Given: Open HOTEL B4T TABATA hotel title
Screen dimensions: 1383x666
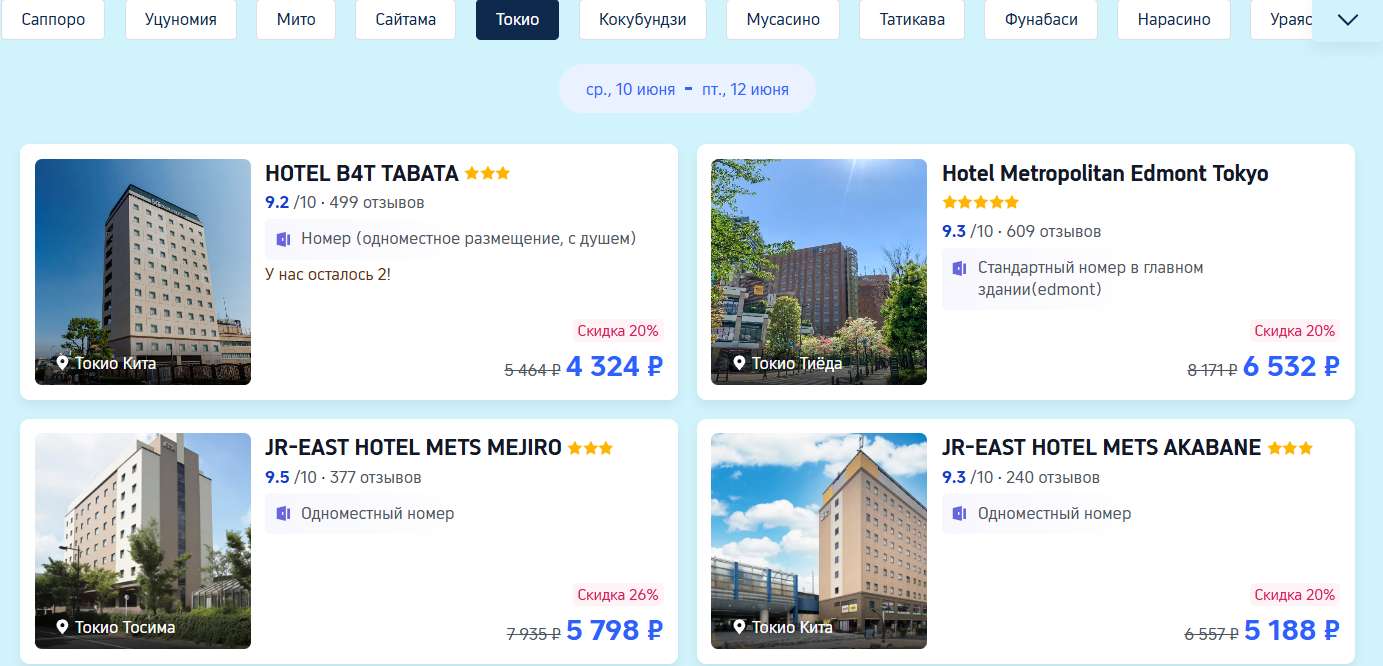Looking at the screenshot, I should coord(362,173).
